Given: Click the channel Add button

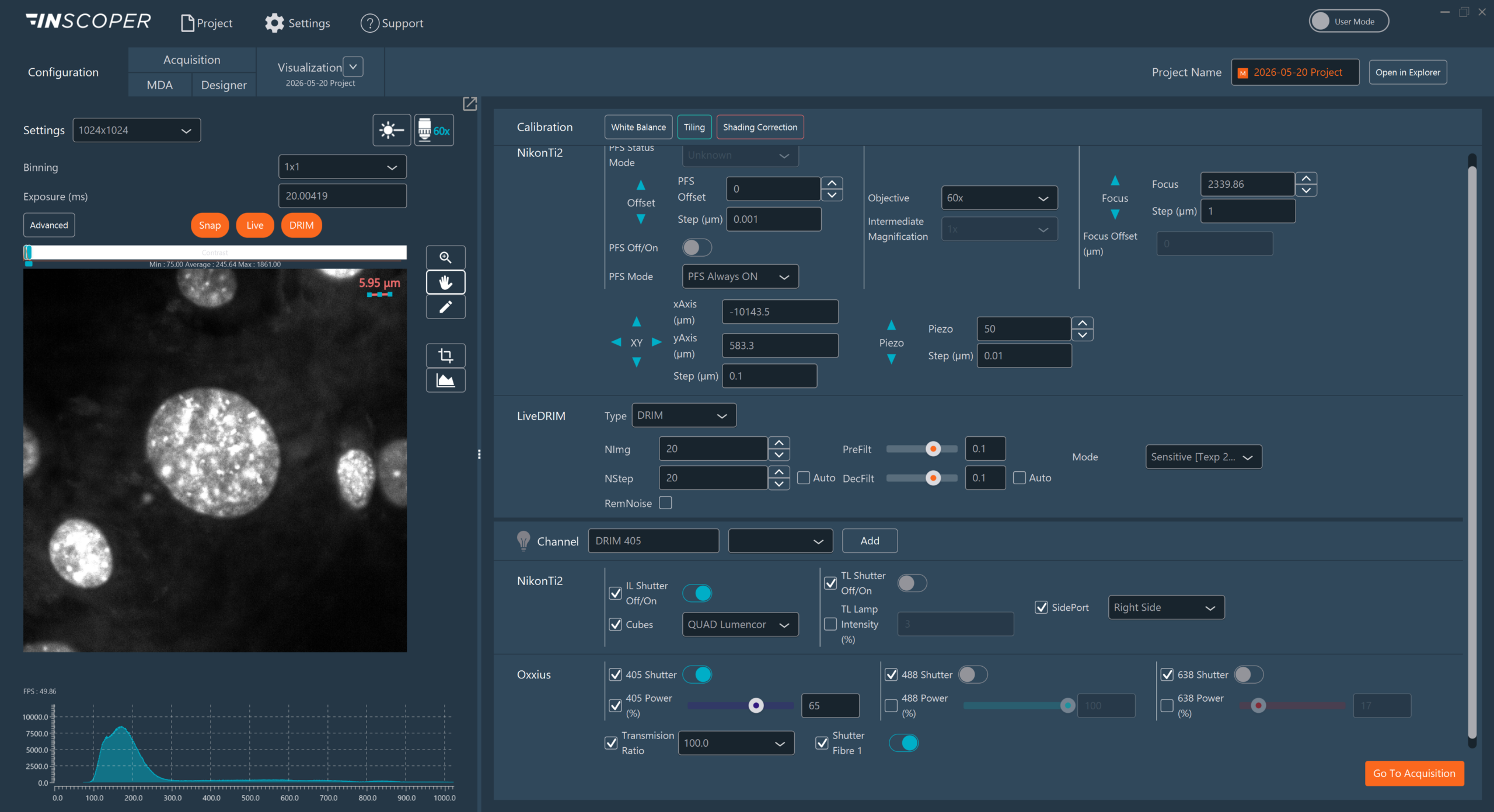Looking at the screenshot, I should 870,541.
